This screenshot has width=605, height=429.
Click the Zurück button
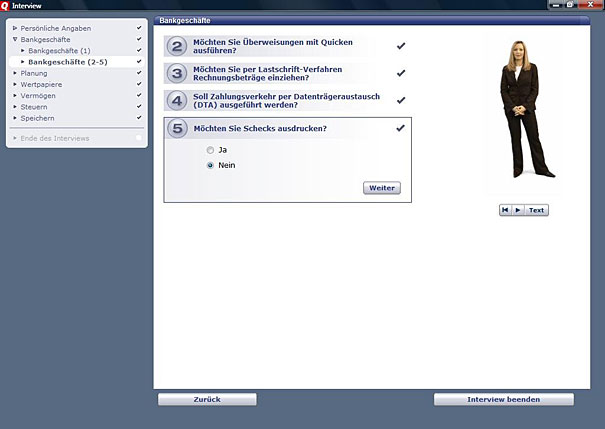[207, 399]
